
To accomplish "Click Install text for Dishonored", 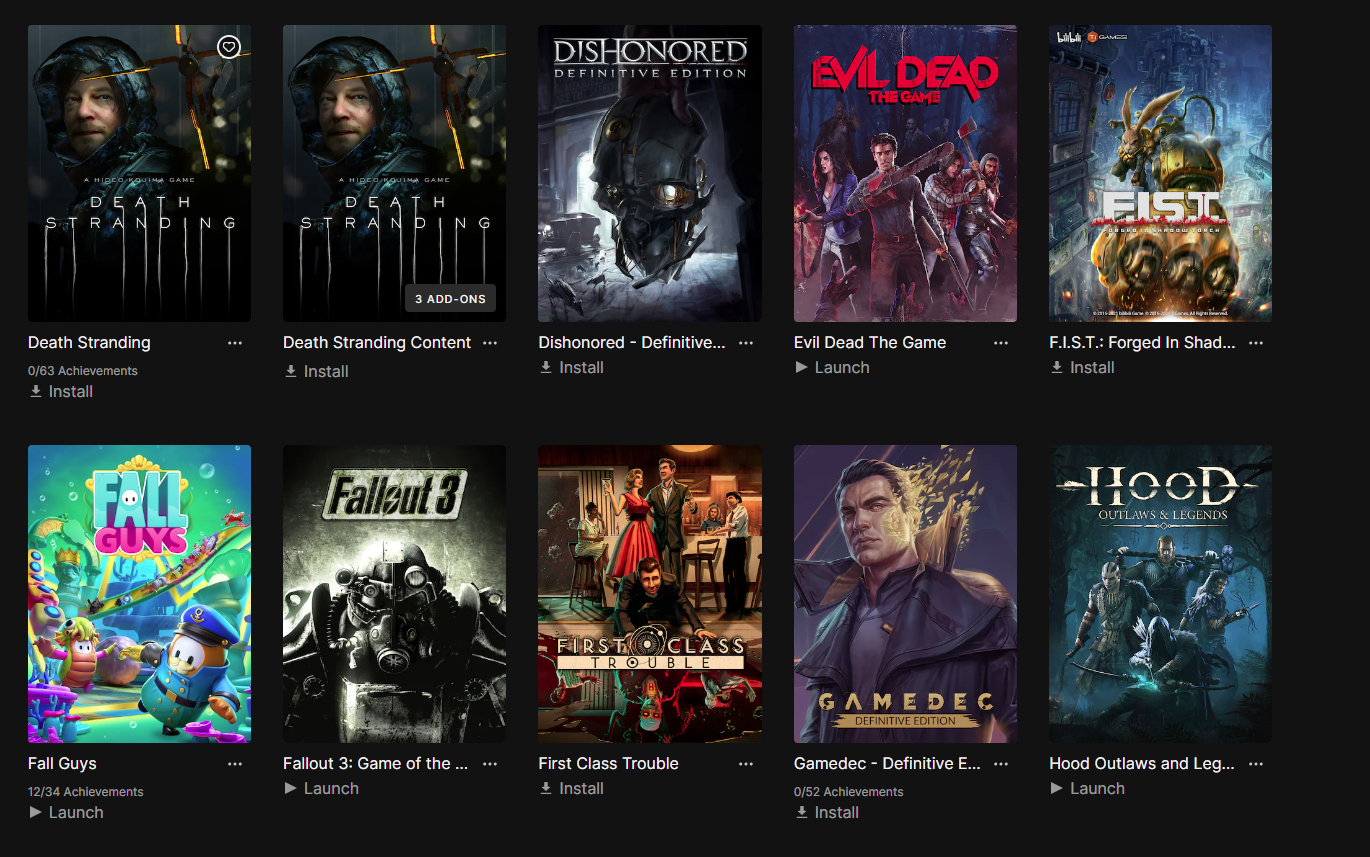I will pyautogui.click(x=581, y=368).
